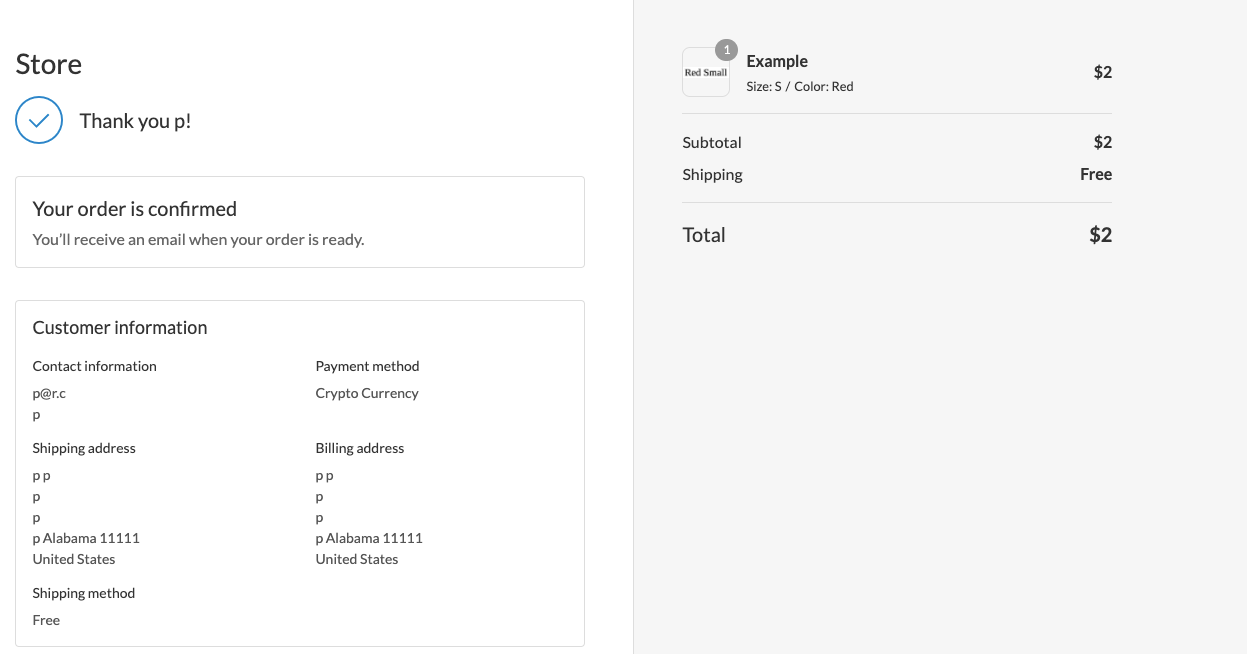Select the Store logo heading
The height and width of the screenshot is (654, 1247).
coord(48,64)
